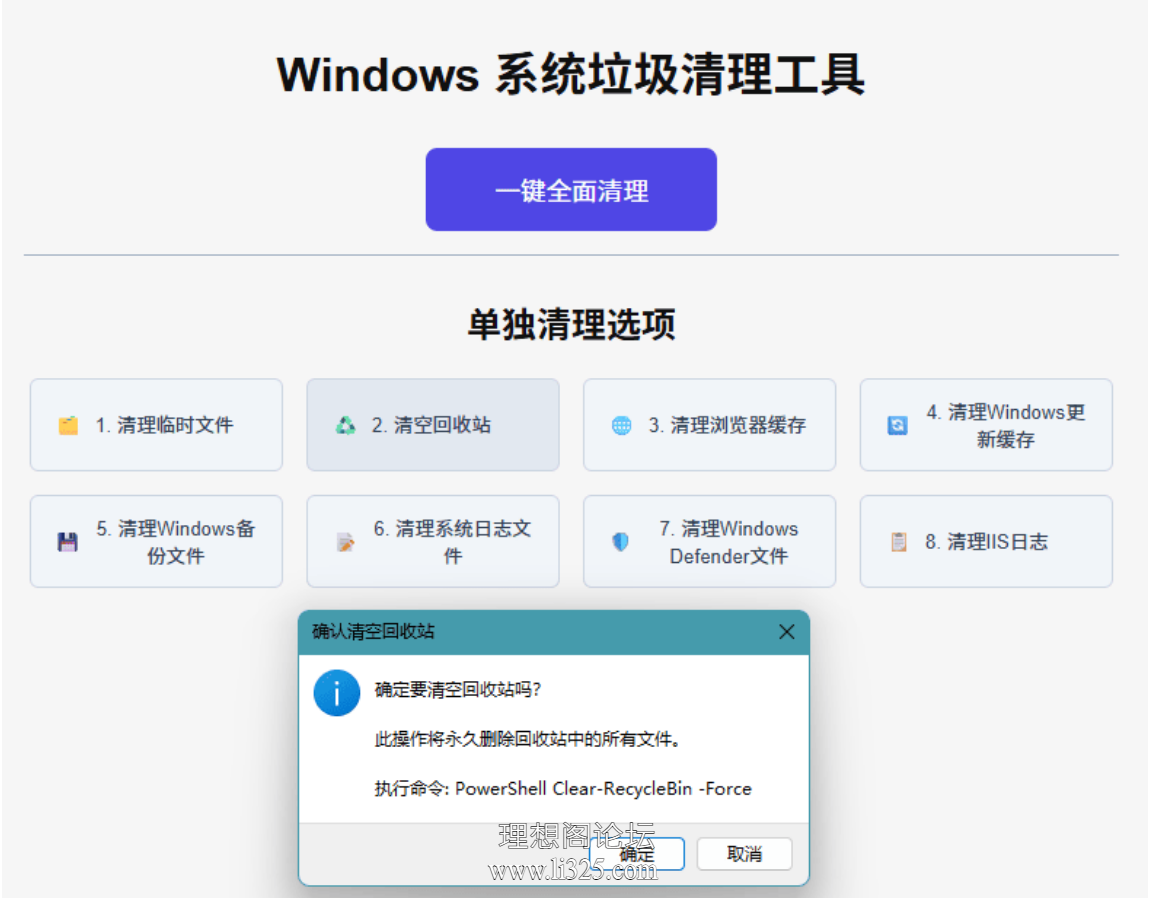
Task: Click the blue shield Defender icon
Action: [621, 542]
